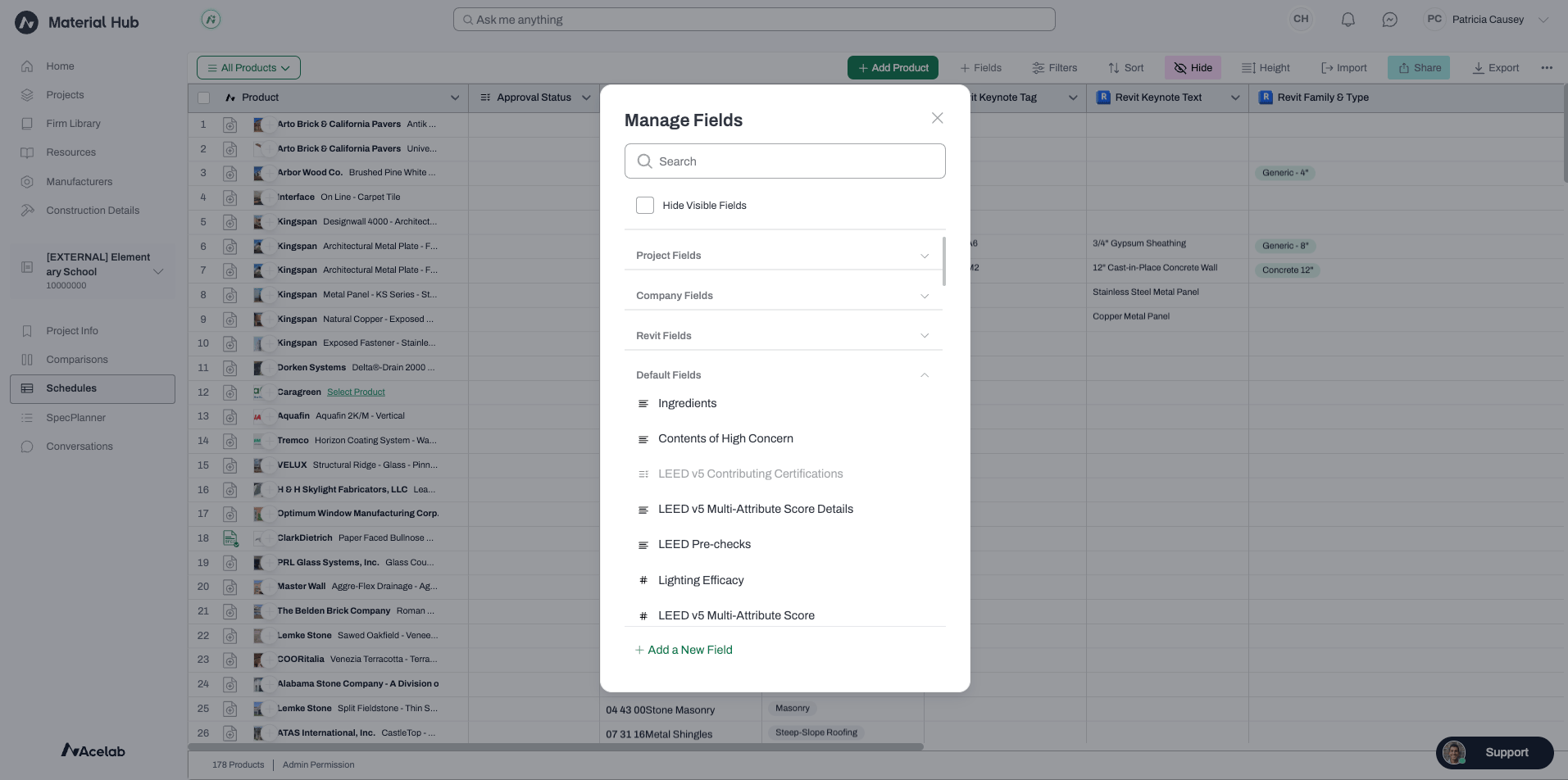Expand the Project Fields section
1568x780 pixels.
[784, 256]
